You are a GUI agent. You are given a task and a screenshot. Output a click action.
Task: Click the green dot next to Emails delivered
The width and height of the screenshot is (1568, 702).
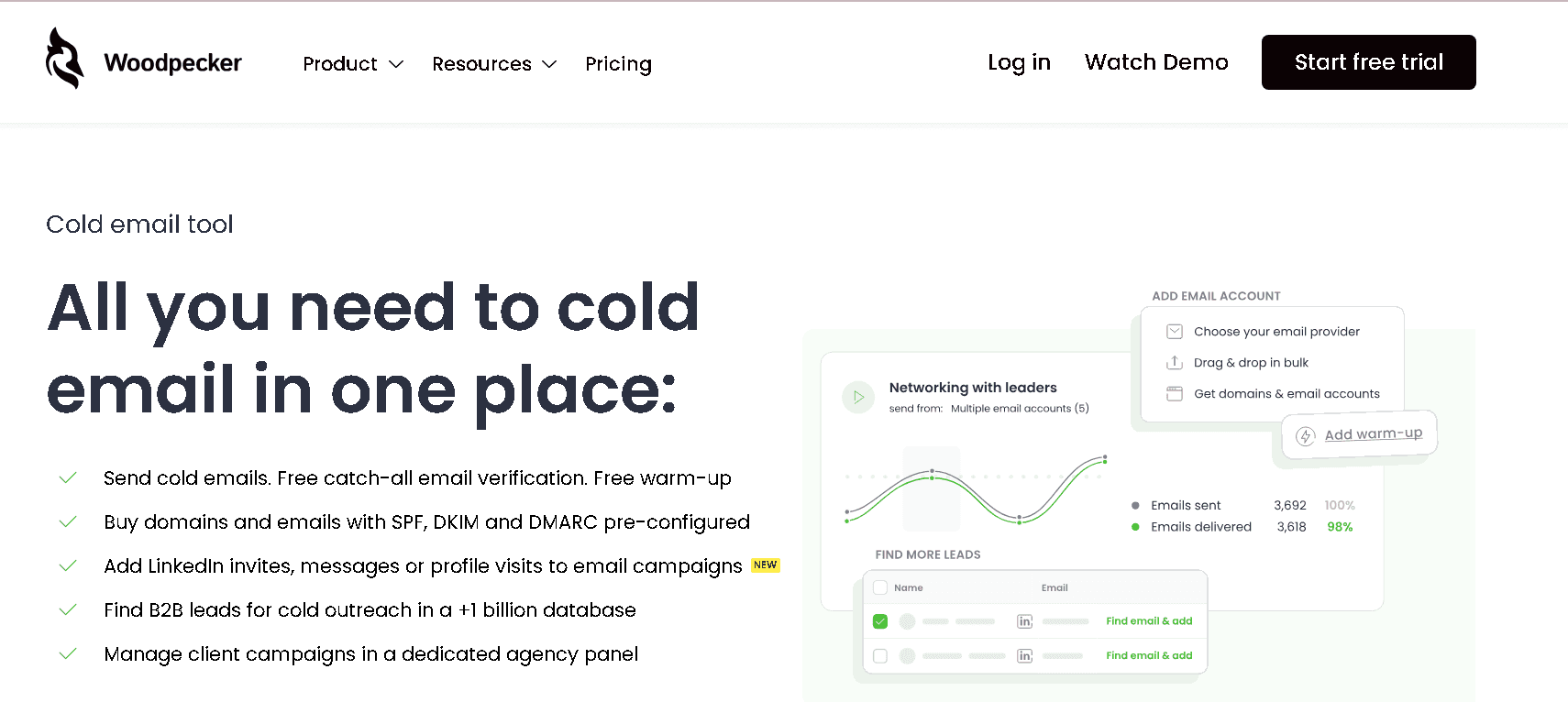pyautogui.click(x=1135, y=527)
